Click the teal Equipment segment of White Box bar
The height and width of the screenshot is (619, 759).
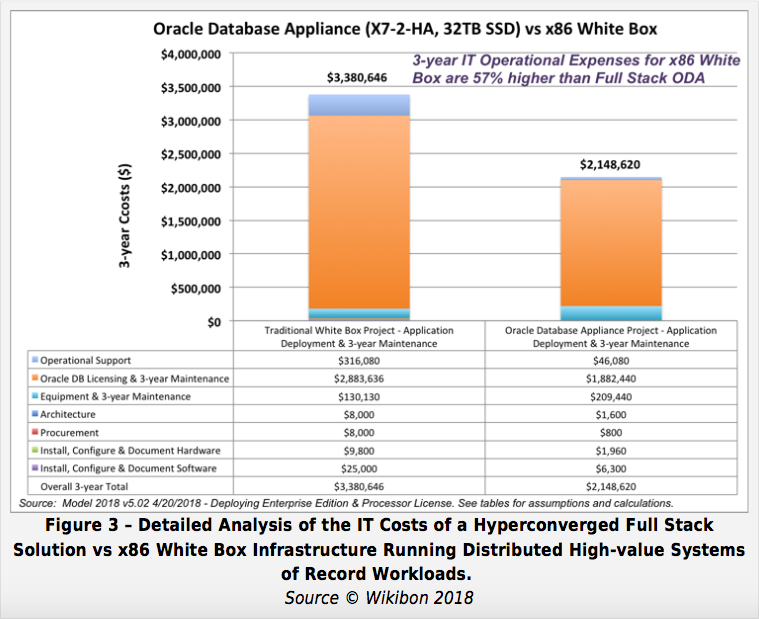(359, 313)
